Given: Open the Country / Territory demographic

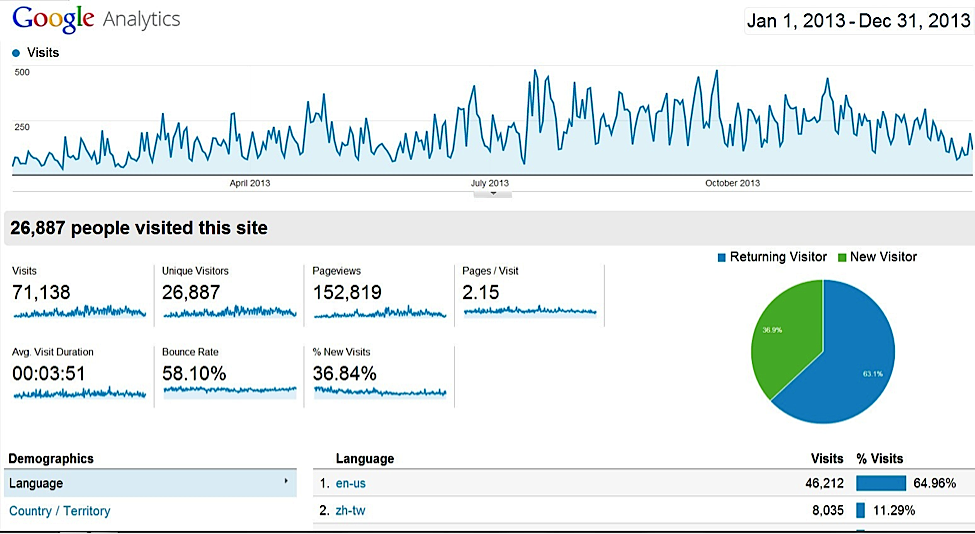Looking at the screenshot, I should coord(60,511).
